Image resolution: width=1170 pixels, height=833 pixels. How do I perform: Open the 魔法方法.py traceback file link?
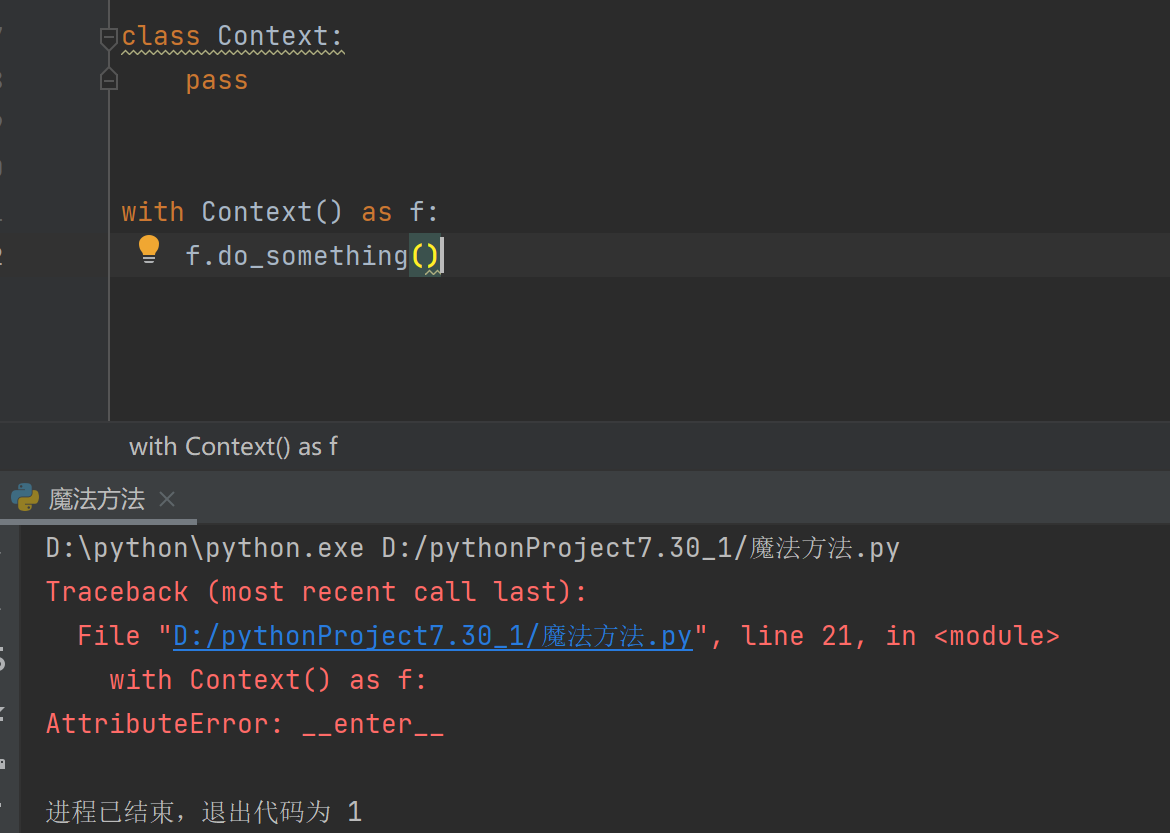click(432, 636)
